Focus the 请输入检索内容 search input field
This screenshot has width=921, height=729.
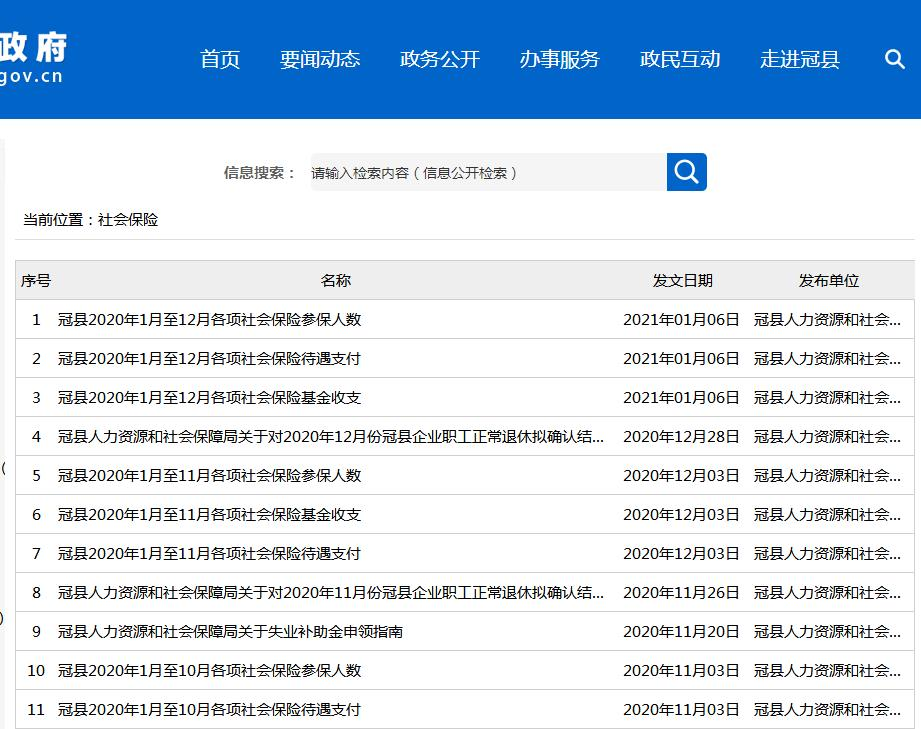pyautogui.click(x=488, y=172)
